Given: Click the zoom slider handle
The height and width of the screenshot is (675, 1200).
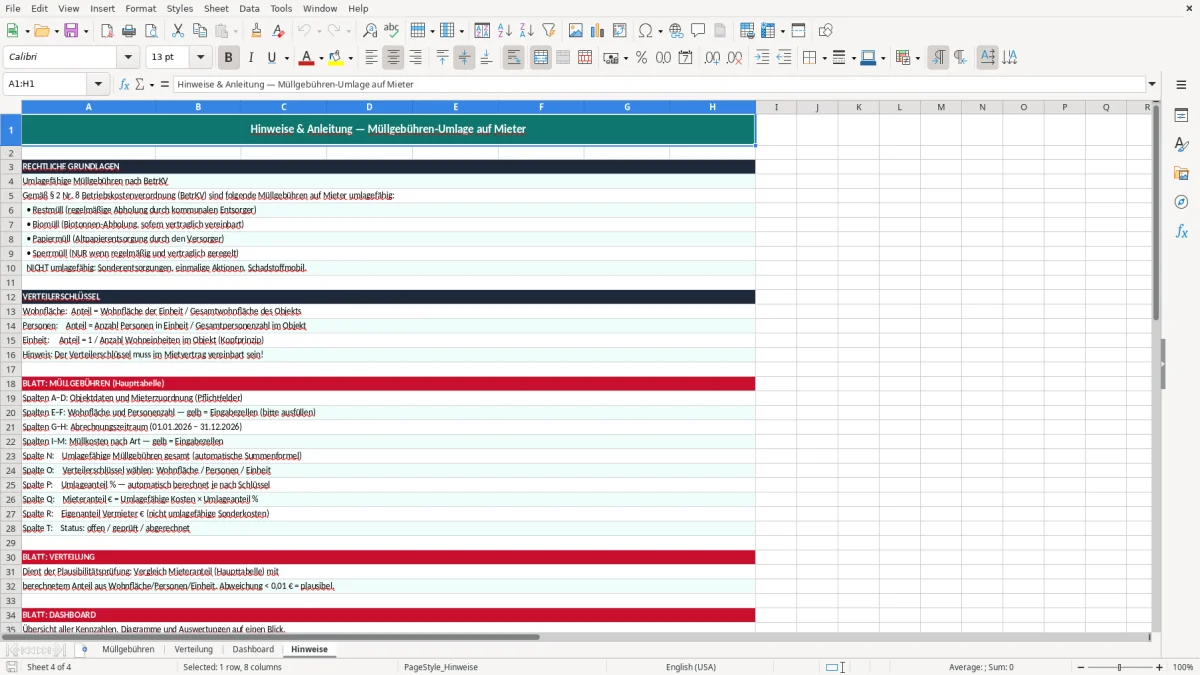Looking at the screenshot, I should 1119,667.
